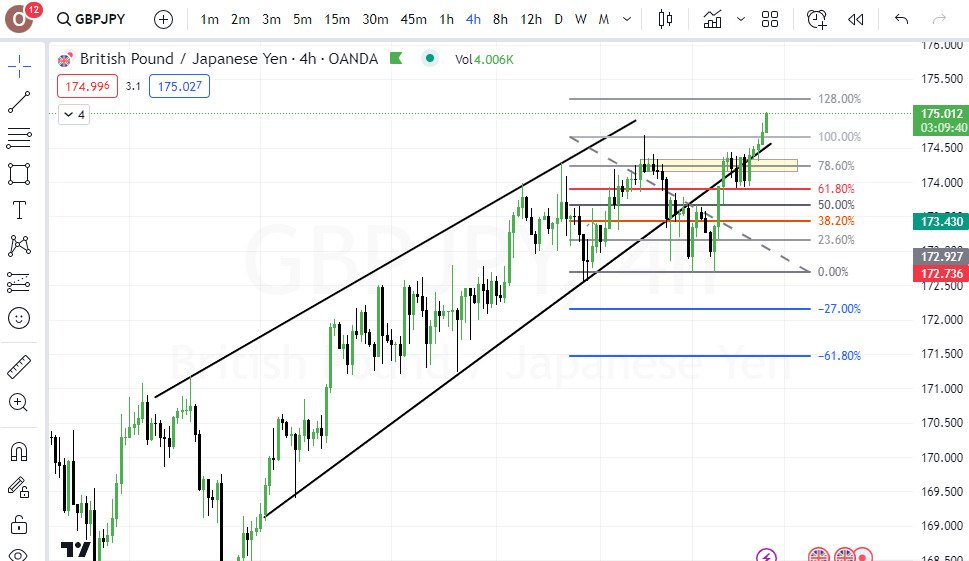The image size is (969, 561).
Task: Create an alert with the clock icon
Action: point(816,19)
